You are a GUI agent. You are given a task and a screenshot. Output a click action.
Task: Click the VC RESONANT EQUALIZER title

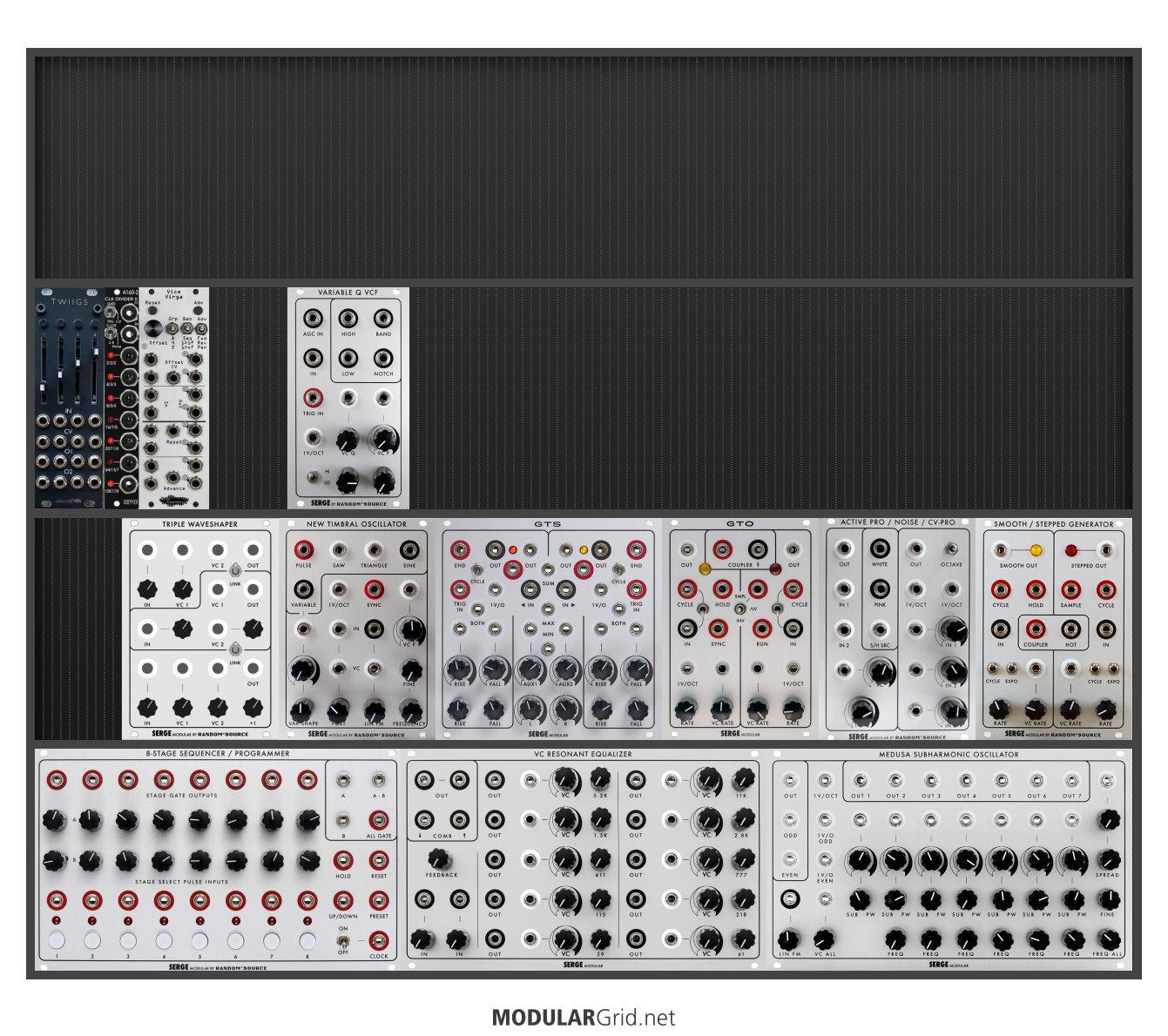(x=583, y=754)
